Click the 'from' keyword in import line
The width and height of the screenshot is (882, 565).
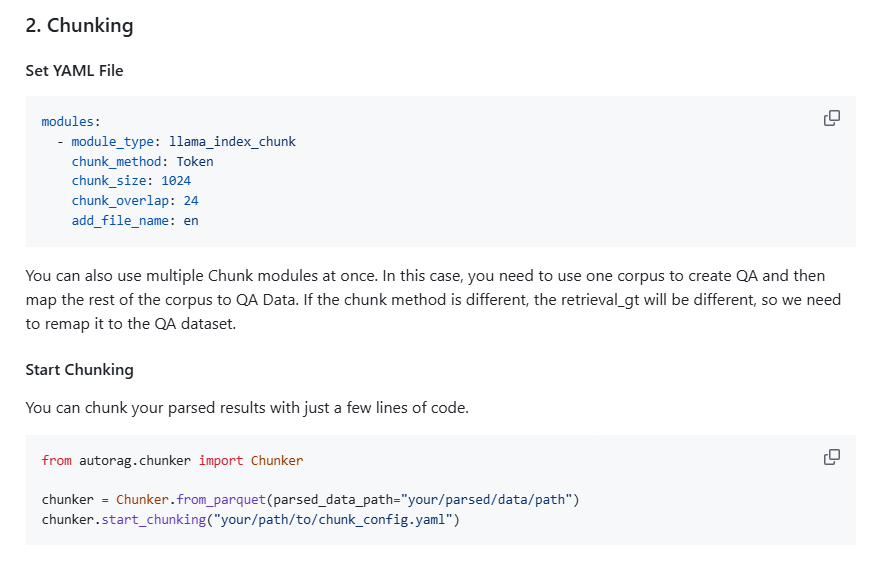[56, 461]
